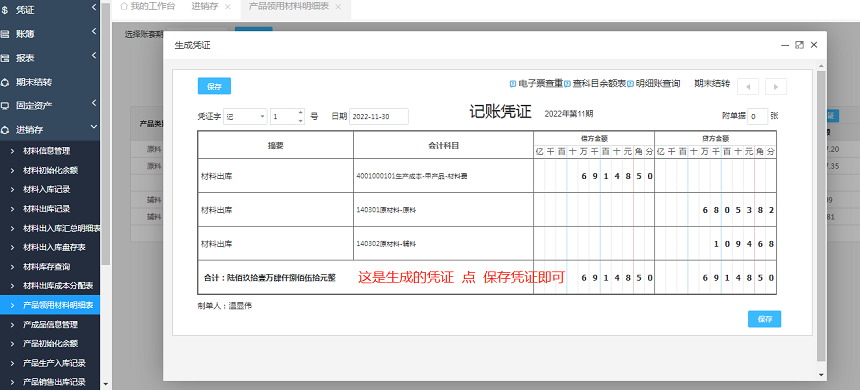Click the sidebar scroll down arrow

point(105,385)
